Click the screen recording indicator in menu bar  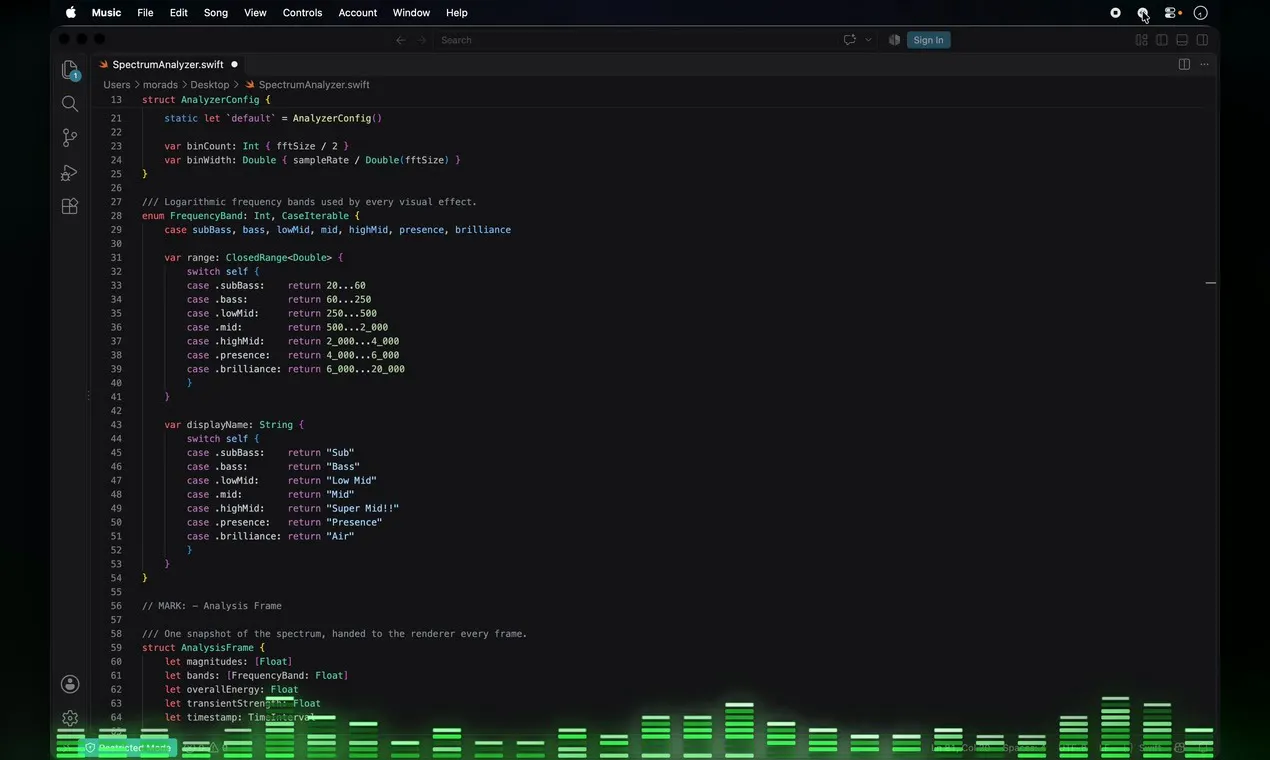pyautogui.click(x=1116, y=13)
